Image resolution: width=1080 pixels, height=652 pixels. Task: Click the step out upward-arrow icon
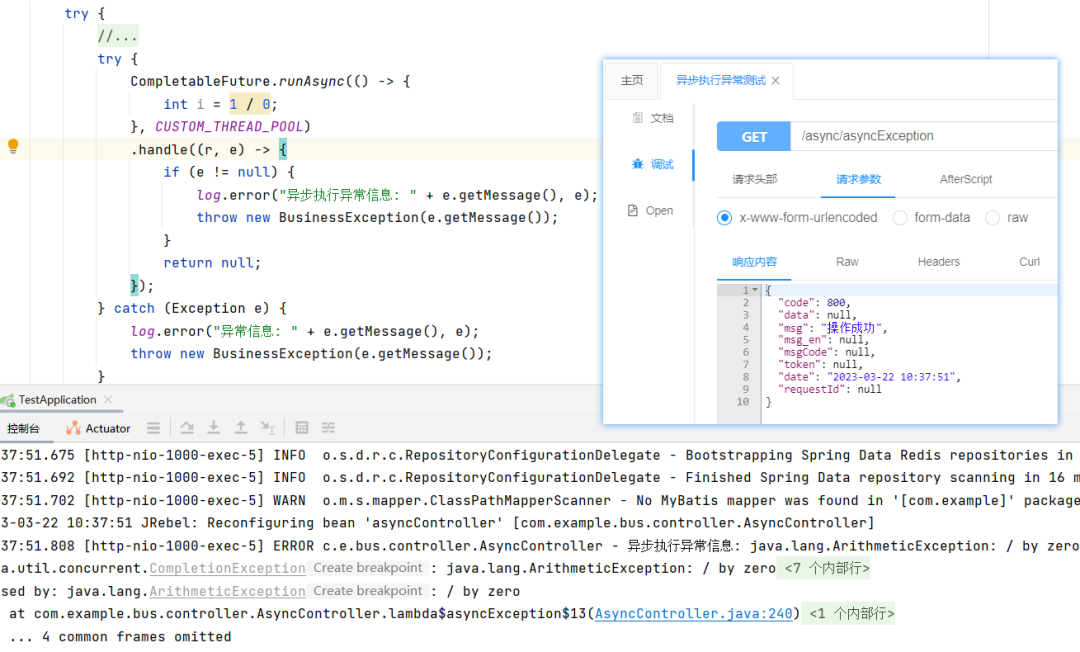240,428
